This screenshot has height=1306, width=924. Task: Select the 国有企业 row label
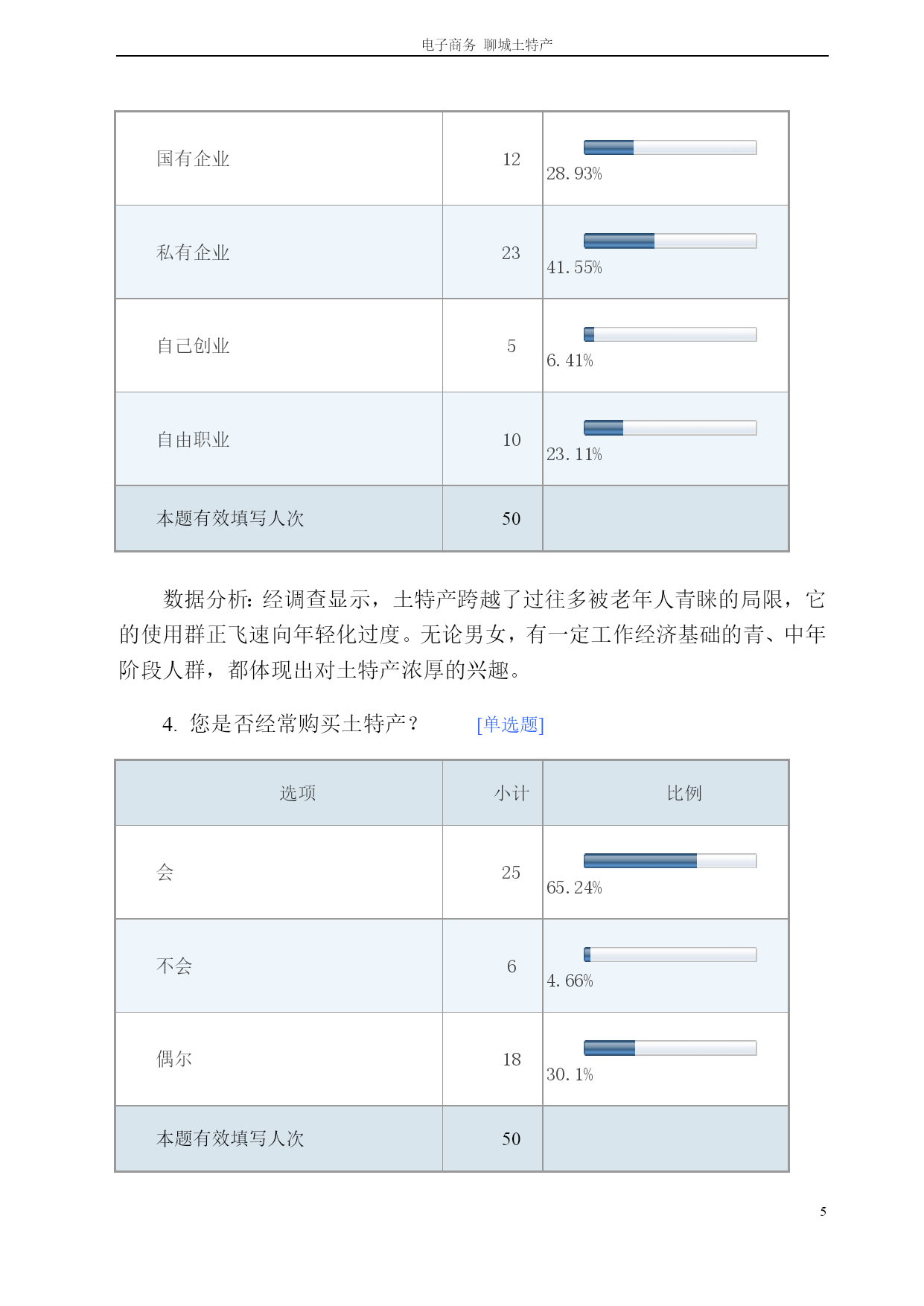pyautogui.click(x=193, y=159)
